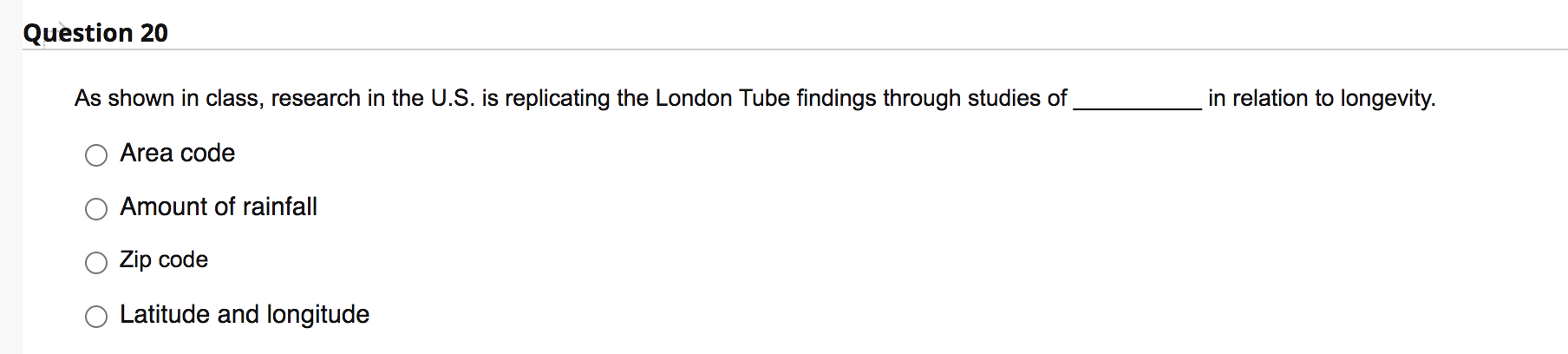Click the Question 20 heading
This screenshot has height=354, width=1568.
[95, 33]
